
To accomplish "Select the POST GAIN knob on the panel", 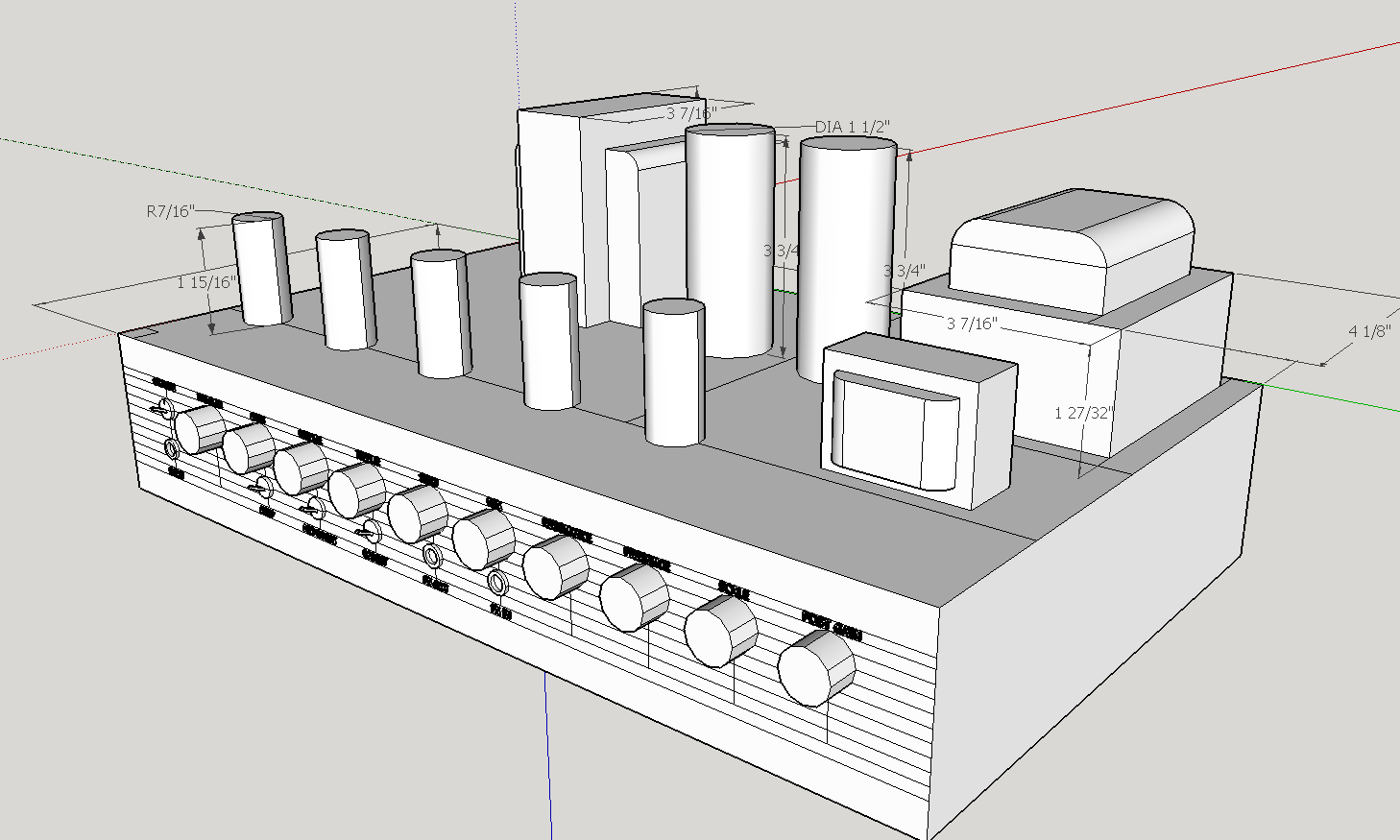I will click(x=816, y=668).
